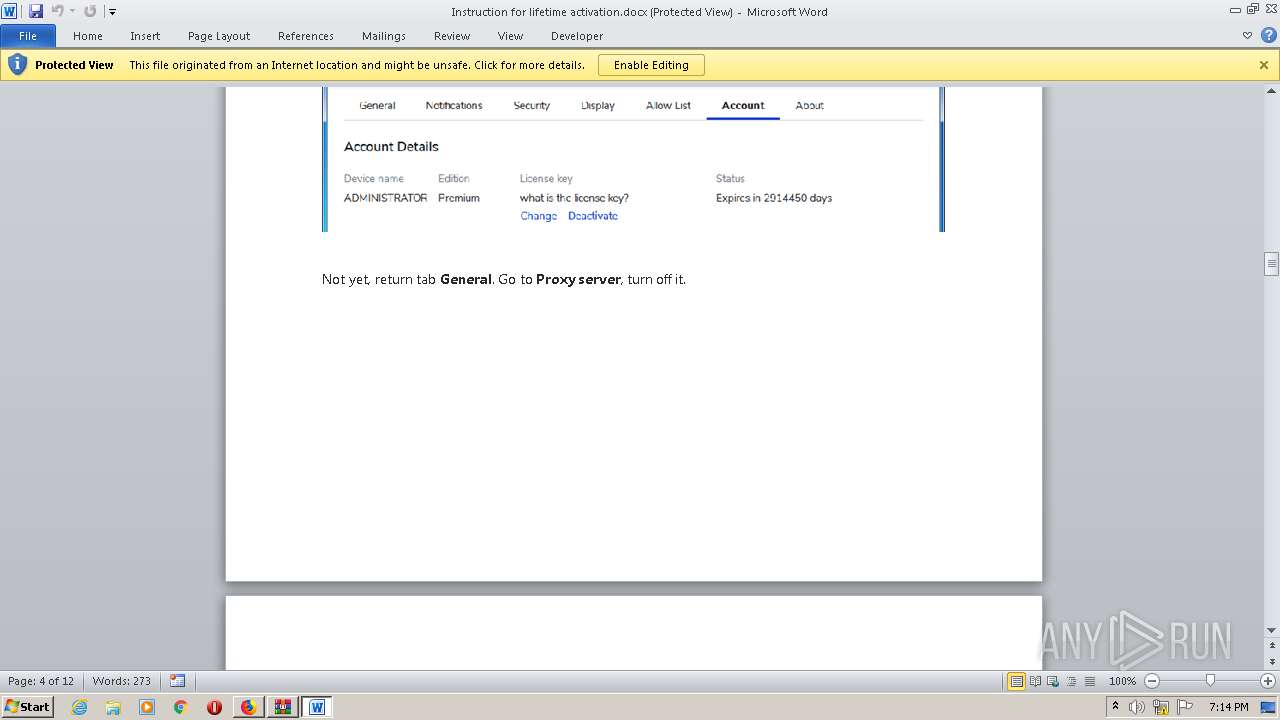Image resolution: width=1280 pixels, height=720 pixels.
Task: Open Firefox from taskbar
Action: [x=248, y=707]
